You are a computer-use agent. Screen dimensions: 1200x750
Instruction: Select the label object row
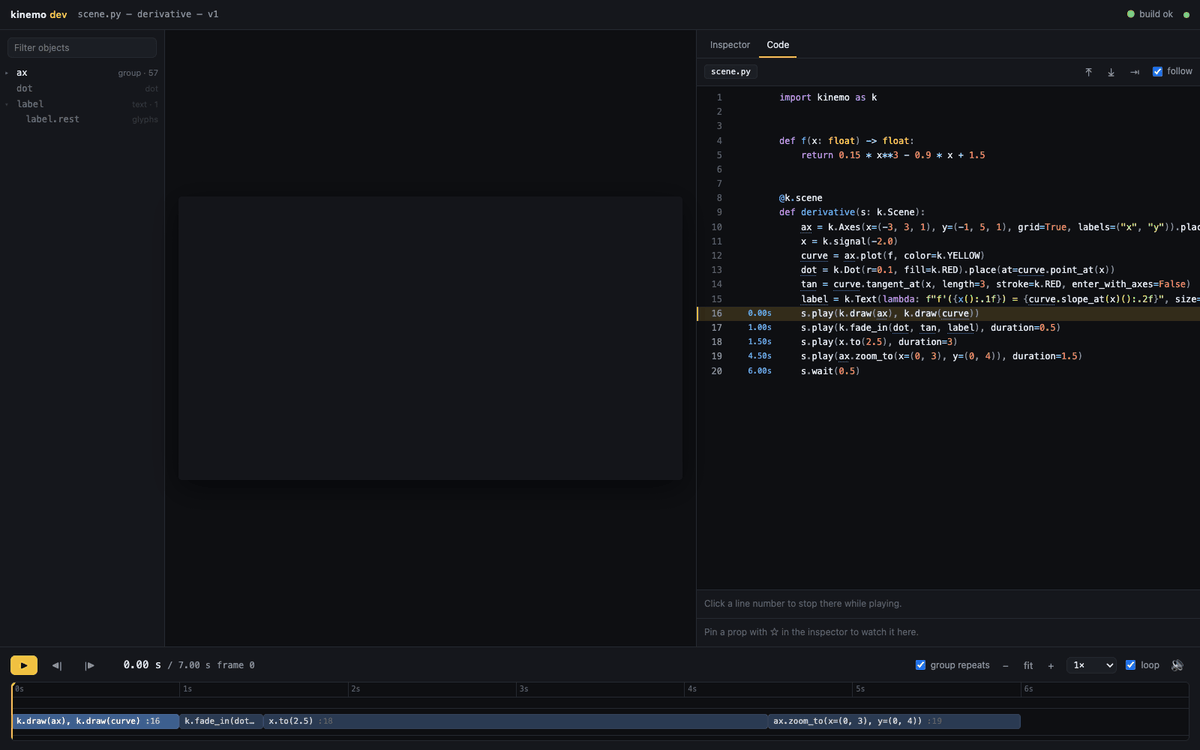[82, 104]
